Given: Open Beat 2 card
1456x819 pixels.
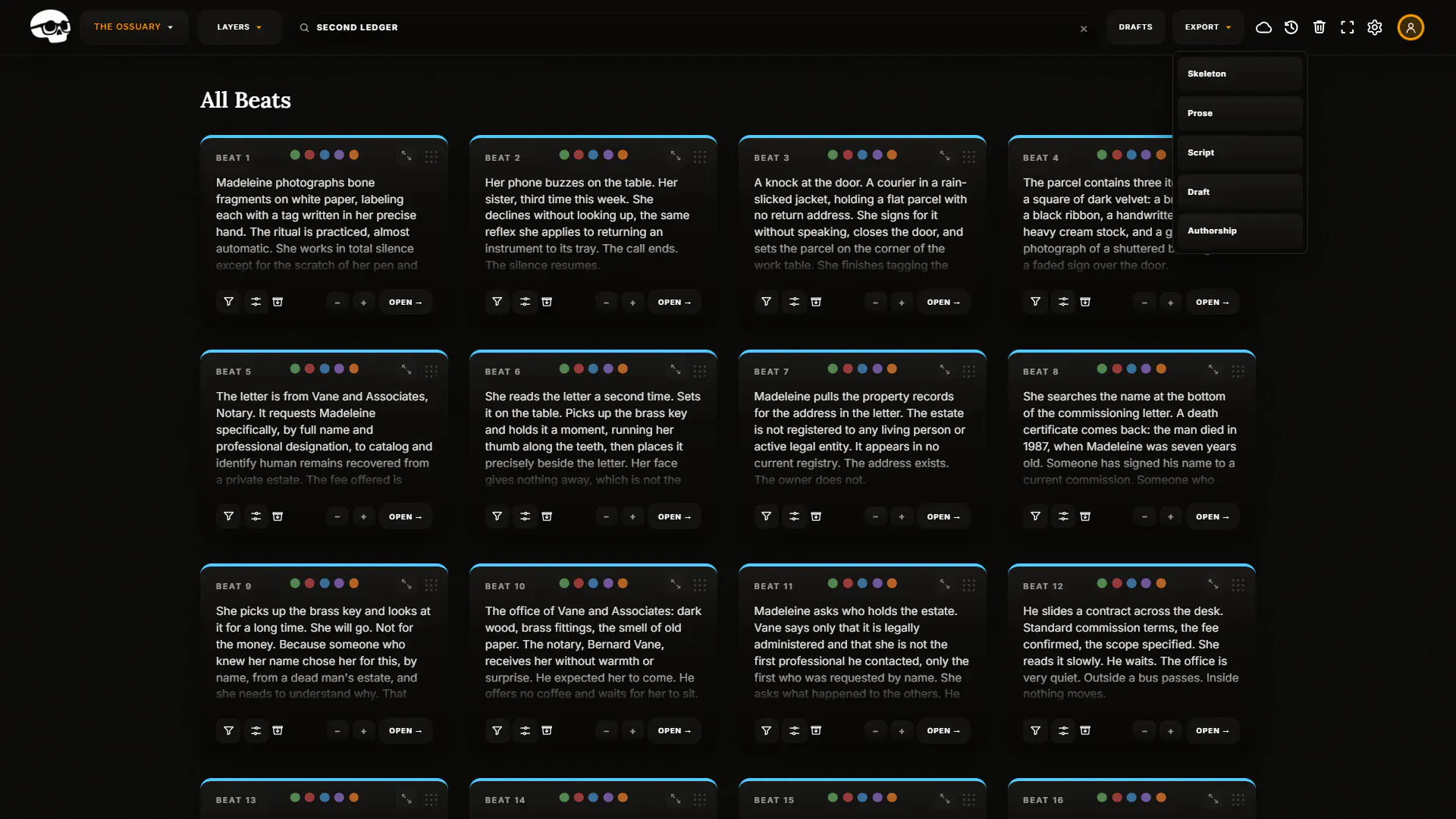Looking at the screenshot, I should (x=674, y=302).
